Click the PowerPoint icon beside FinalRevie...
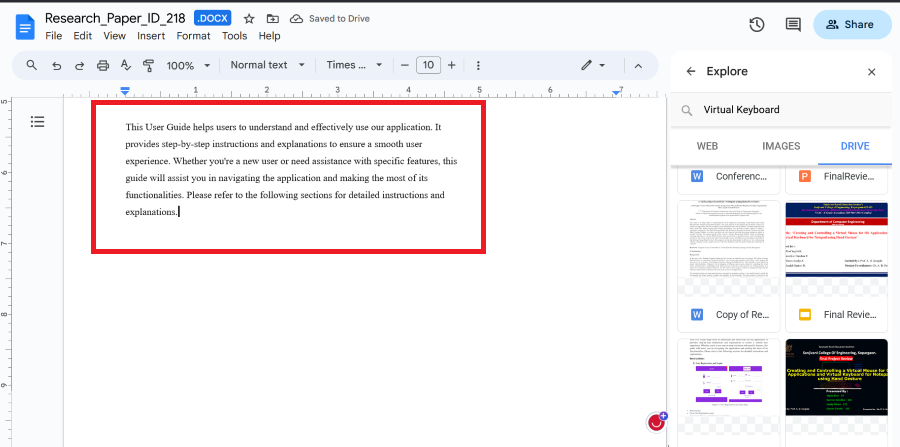The height and width of the screenshot is (447, 900). [x=805, y=176]
